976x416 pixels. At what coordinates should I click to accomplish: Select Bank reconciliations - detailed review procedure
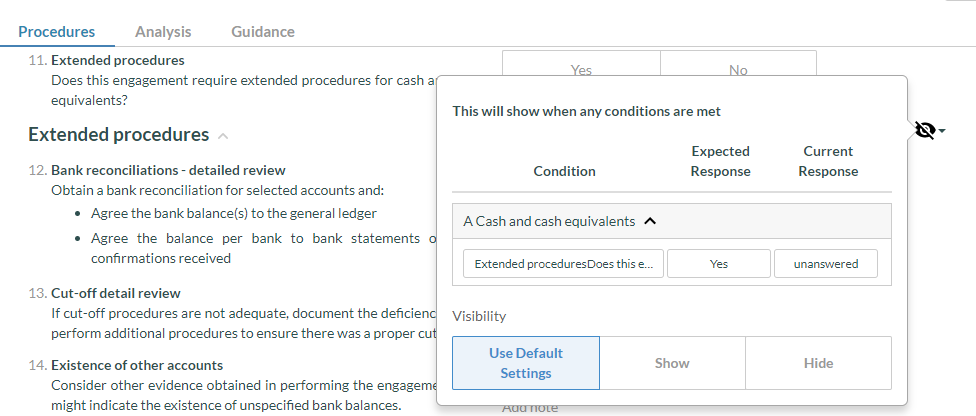pyautogui.click(x=167, y=170)
